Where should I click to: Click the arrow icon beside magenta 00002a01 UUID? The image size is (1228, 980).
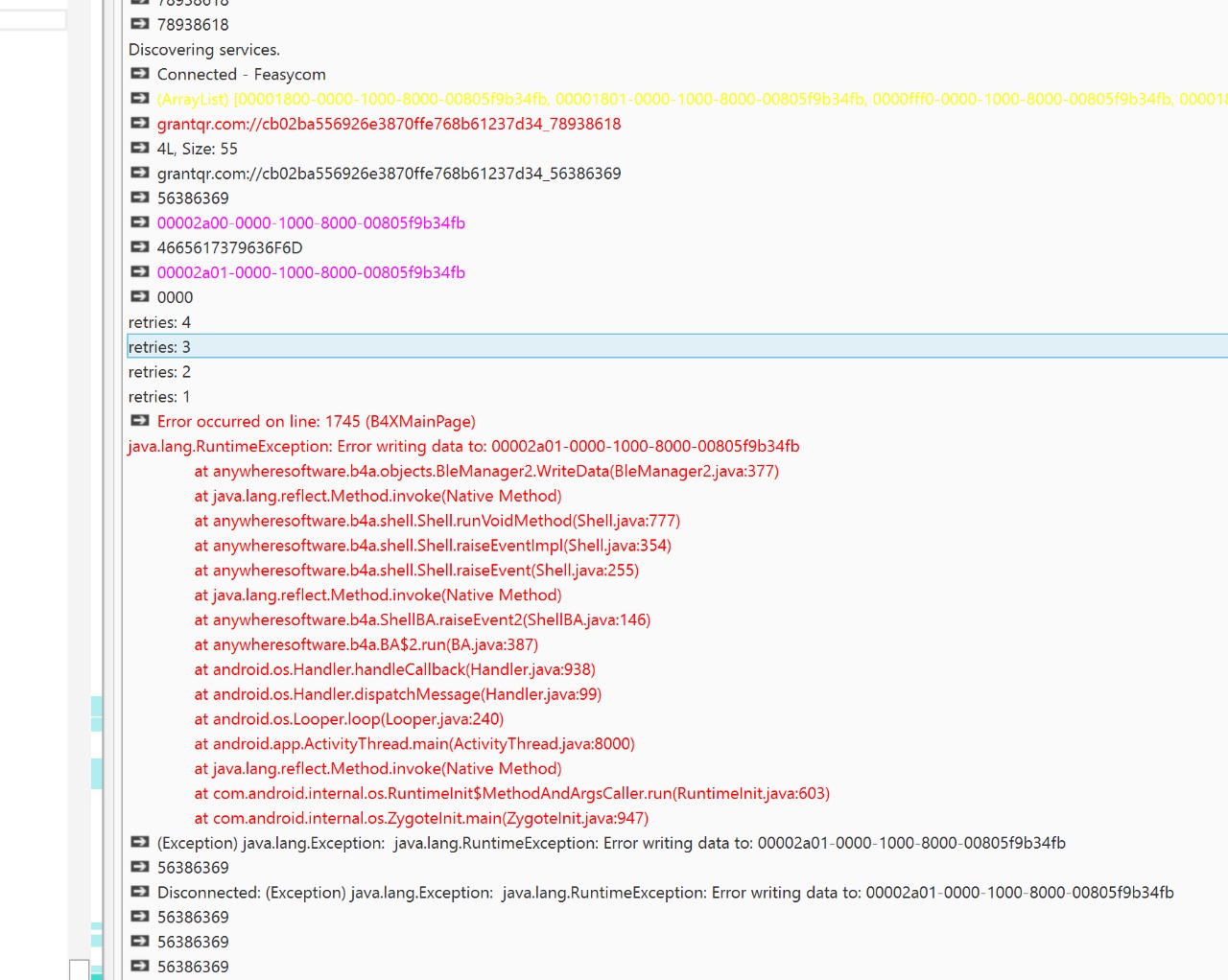pos(140,272)
